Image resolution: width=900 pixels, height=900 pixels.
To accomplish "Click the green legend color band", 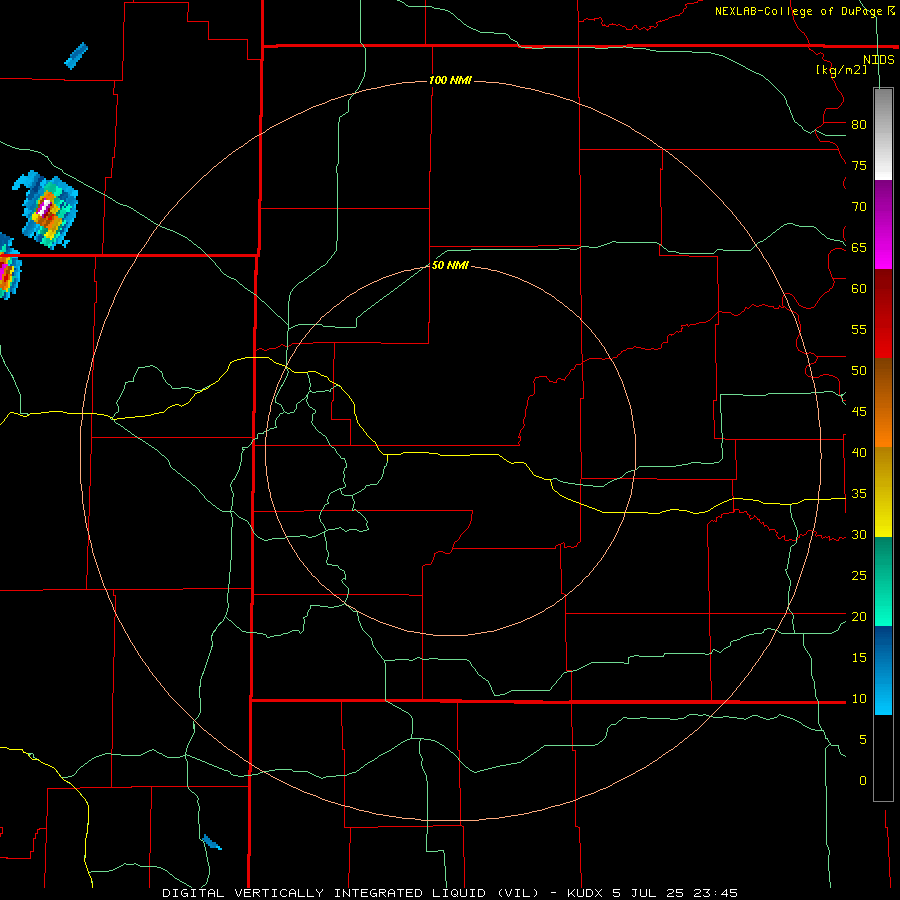I will coord(883,581).
